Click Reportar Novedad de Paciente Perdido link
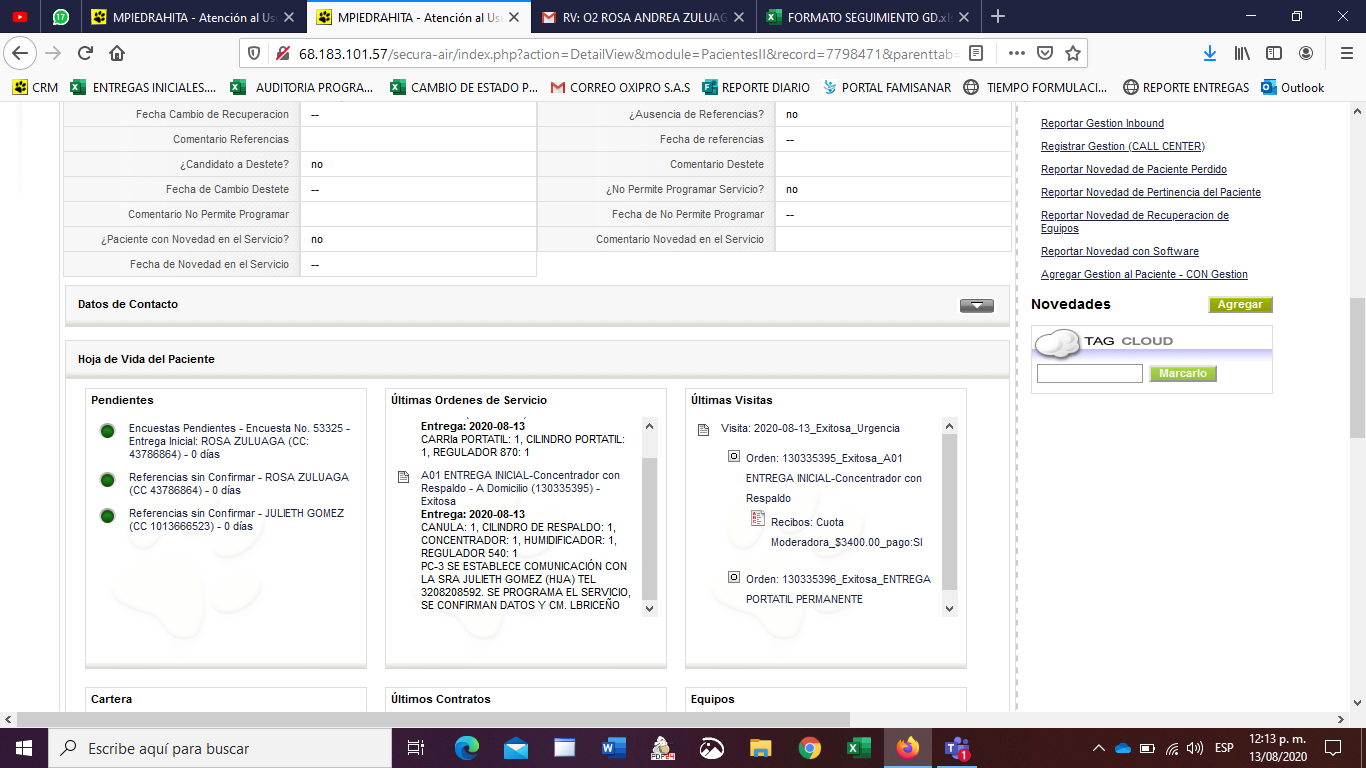The width and height of the screenshot is (1366, 768). pyautogui.click(x=1134, y=169)
